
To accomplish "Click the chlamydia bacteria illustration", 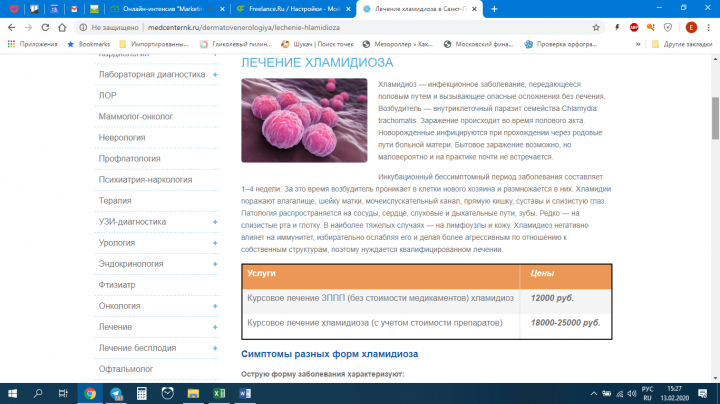I will click(x=304, y=120).
